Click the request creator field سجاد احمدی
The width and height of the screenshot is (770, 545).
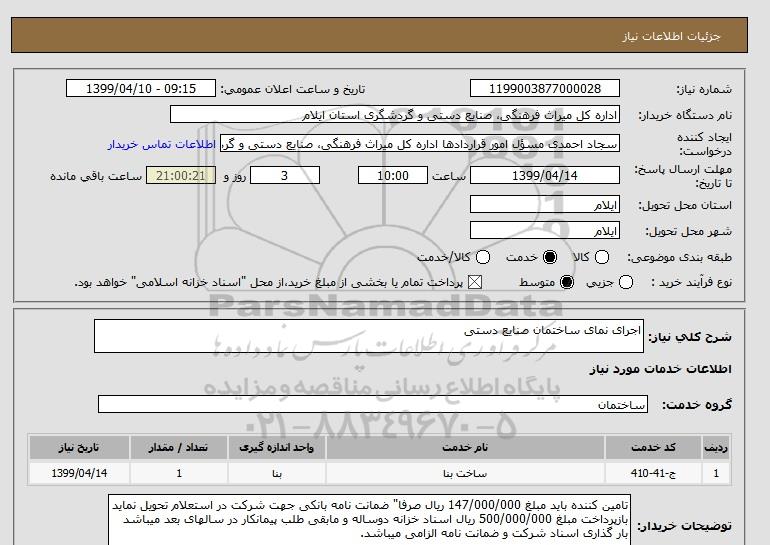click(420, 144)
